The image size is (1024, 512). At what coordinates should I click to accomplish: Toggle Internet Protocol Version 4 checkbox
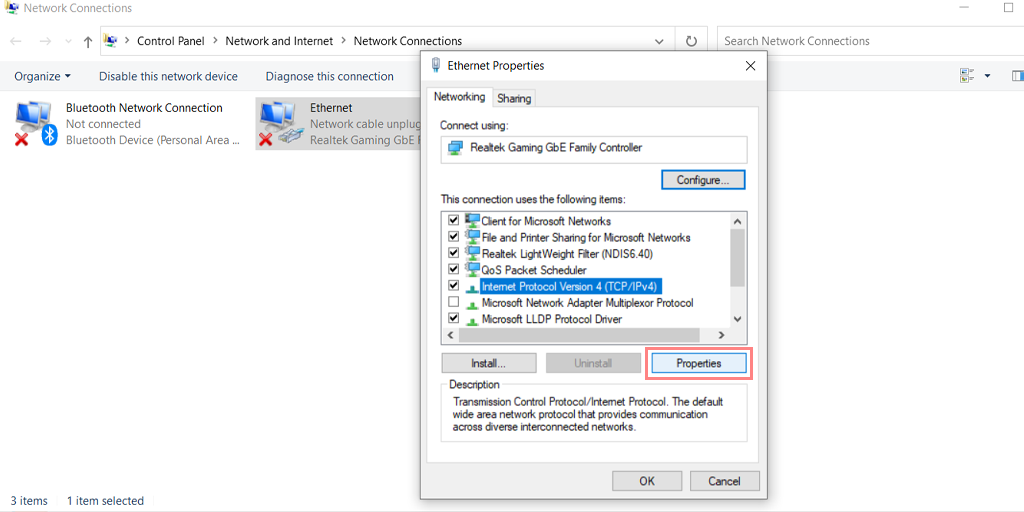click(x=454, y=286)
